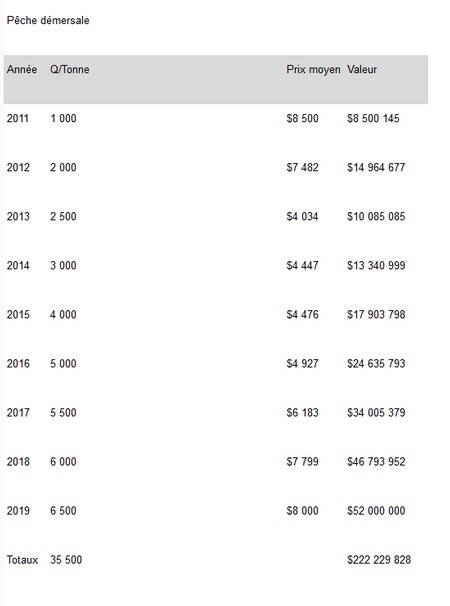
Task: Click the $4 476 price for 2015
Action: [x=302, y=315]
